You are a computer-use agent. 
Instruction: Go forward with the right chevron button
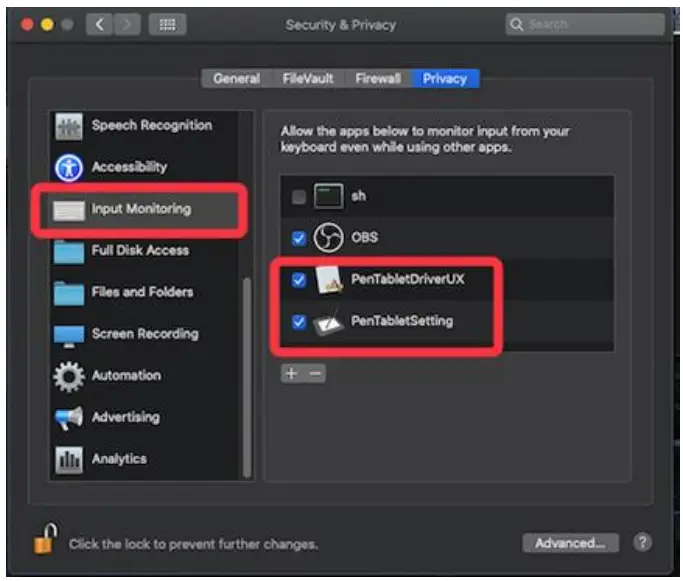click(x=127, y=24)
